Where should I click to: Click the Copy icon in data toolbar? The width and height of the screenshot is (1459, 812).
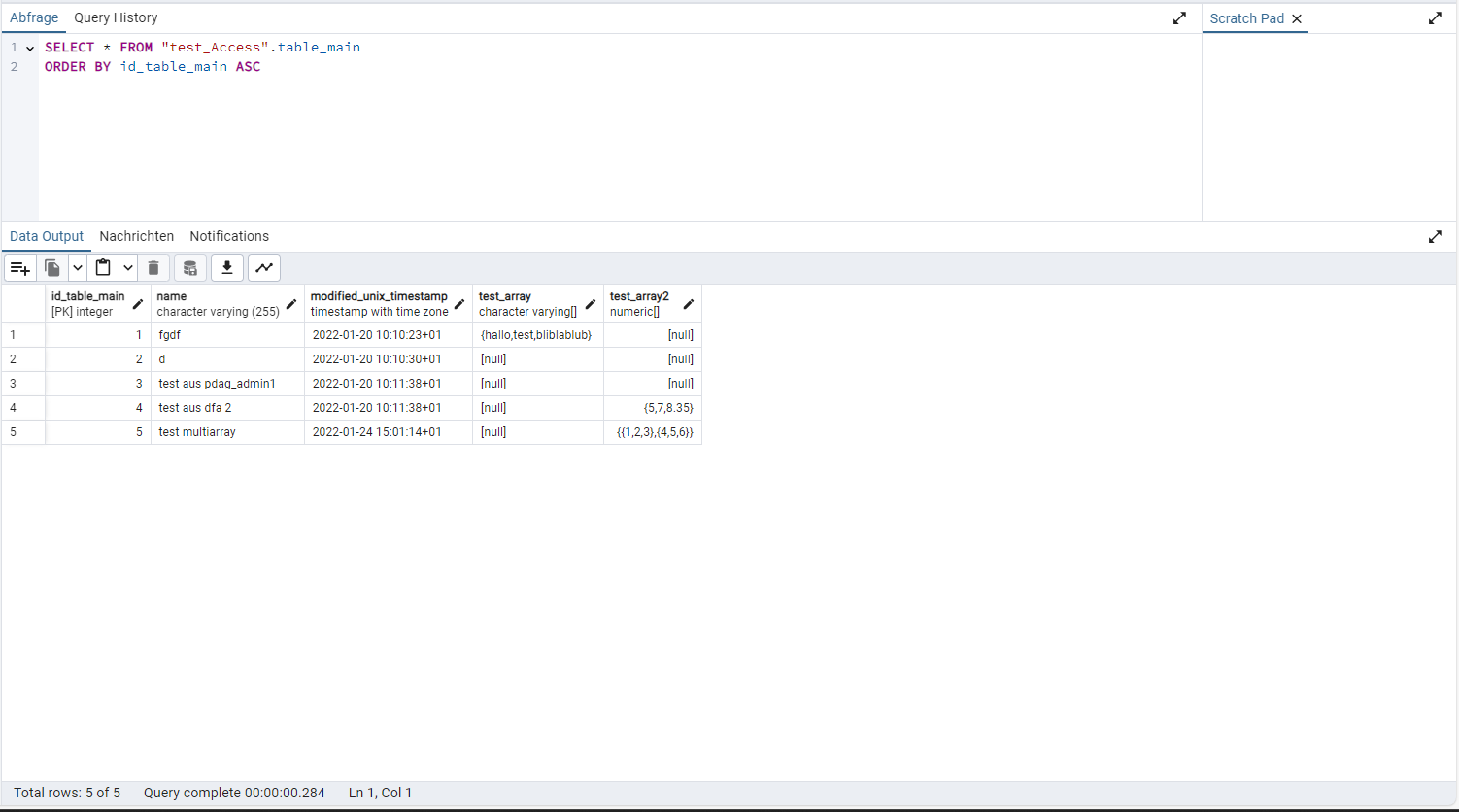[53, 268]
